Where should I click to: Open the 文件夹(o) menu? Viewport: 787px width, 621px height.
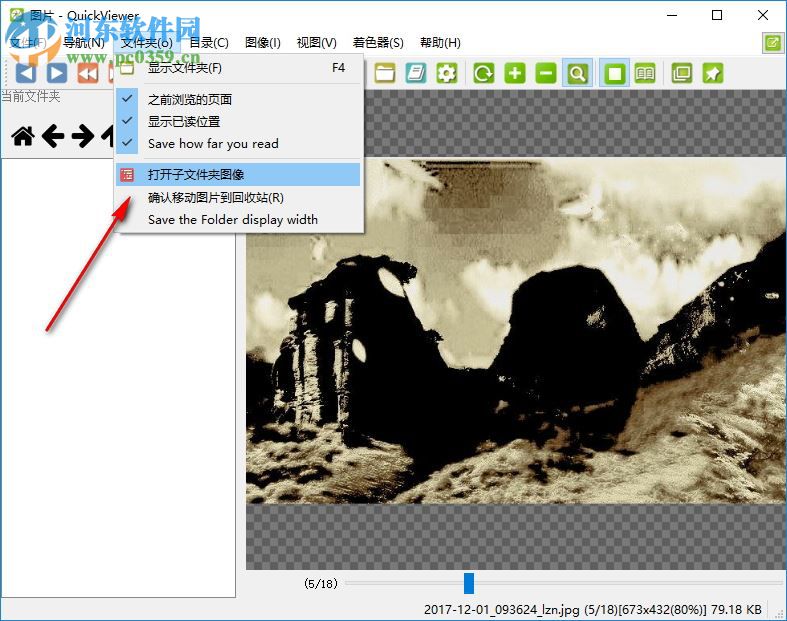coord(147,43)
